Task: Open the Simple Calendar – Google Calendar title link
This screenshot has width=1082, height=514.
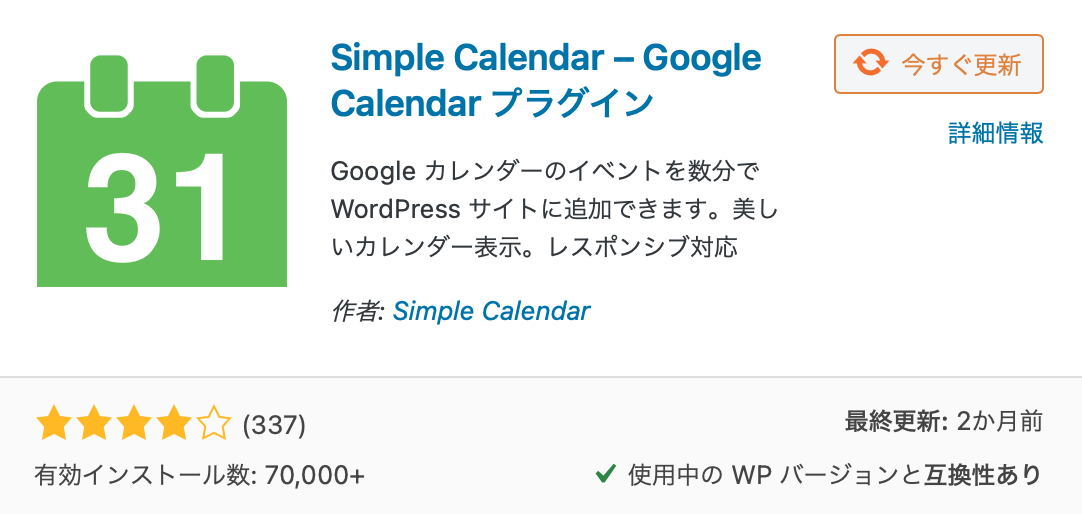Action: (545, 80)
